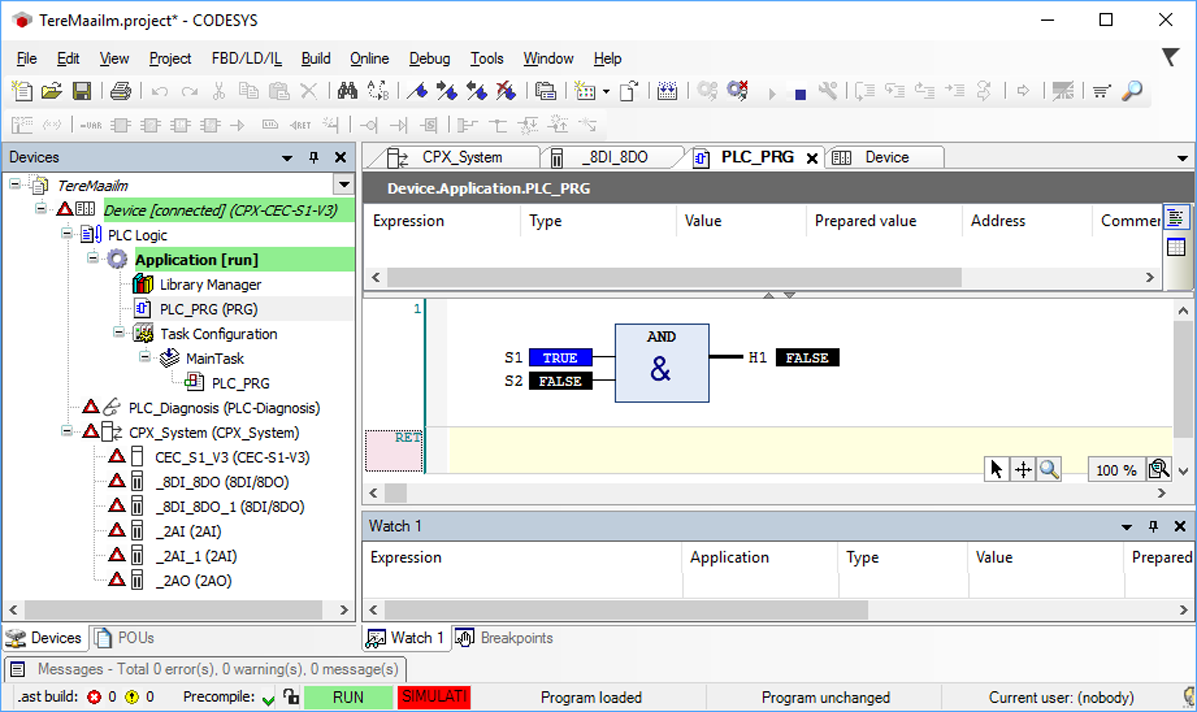Click the red SIMULATI status indicator
The width and height of the screenshot is (1197, 712).
pos(434,697)
